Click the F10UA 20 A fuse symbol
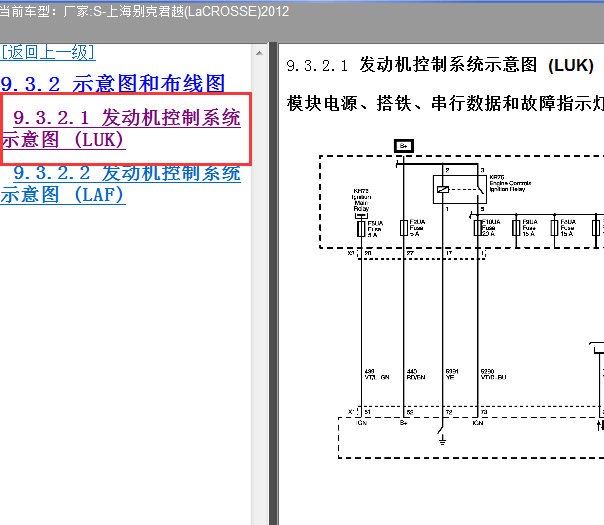604x525 pixels. pyautogui.click(x=478, y=228)
